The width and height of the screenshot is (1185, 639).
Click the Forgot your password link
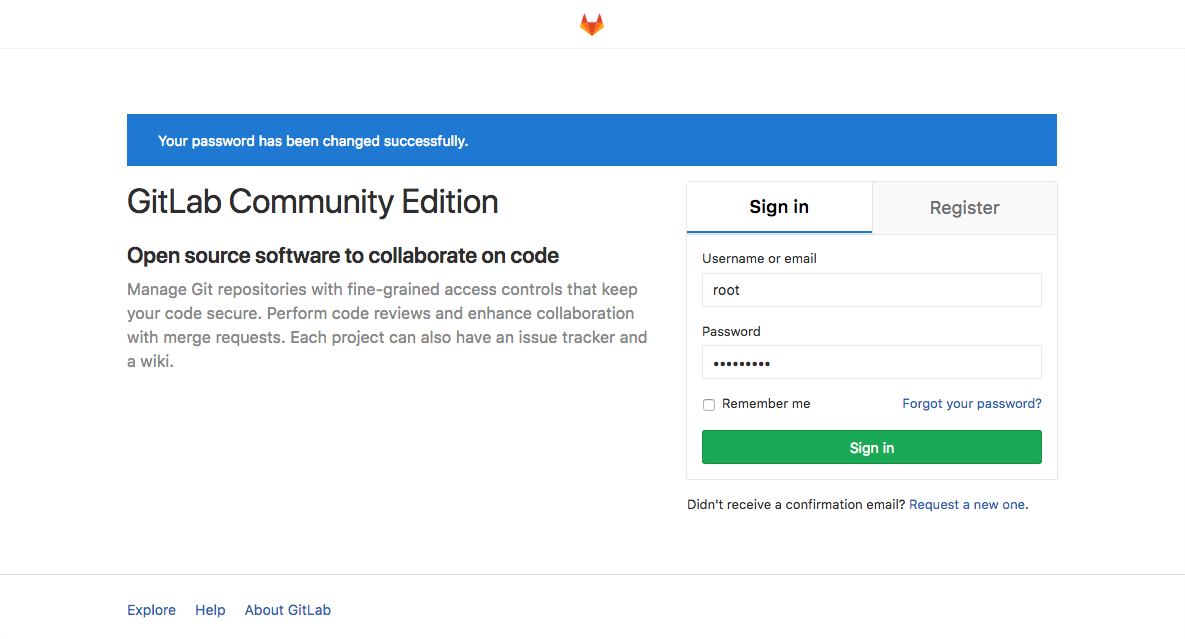point(971,403)
